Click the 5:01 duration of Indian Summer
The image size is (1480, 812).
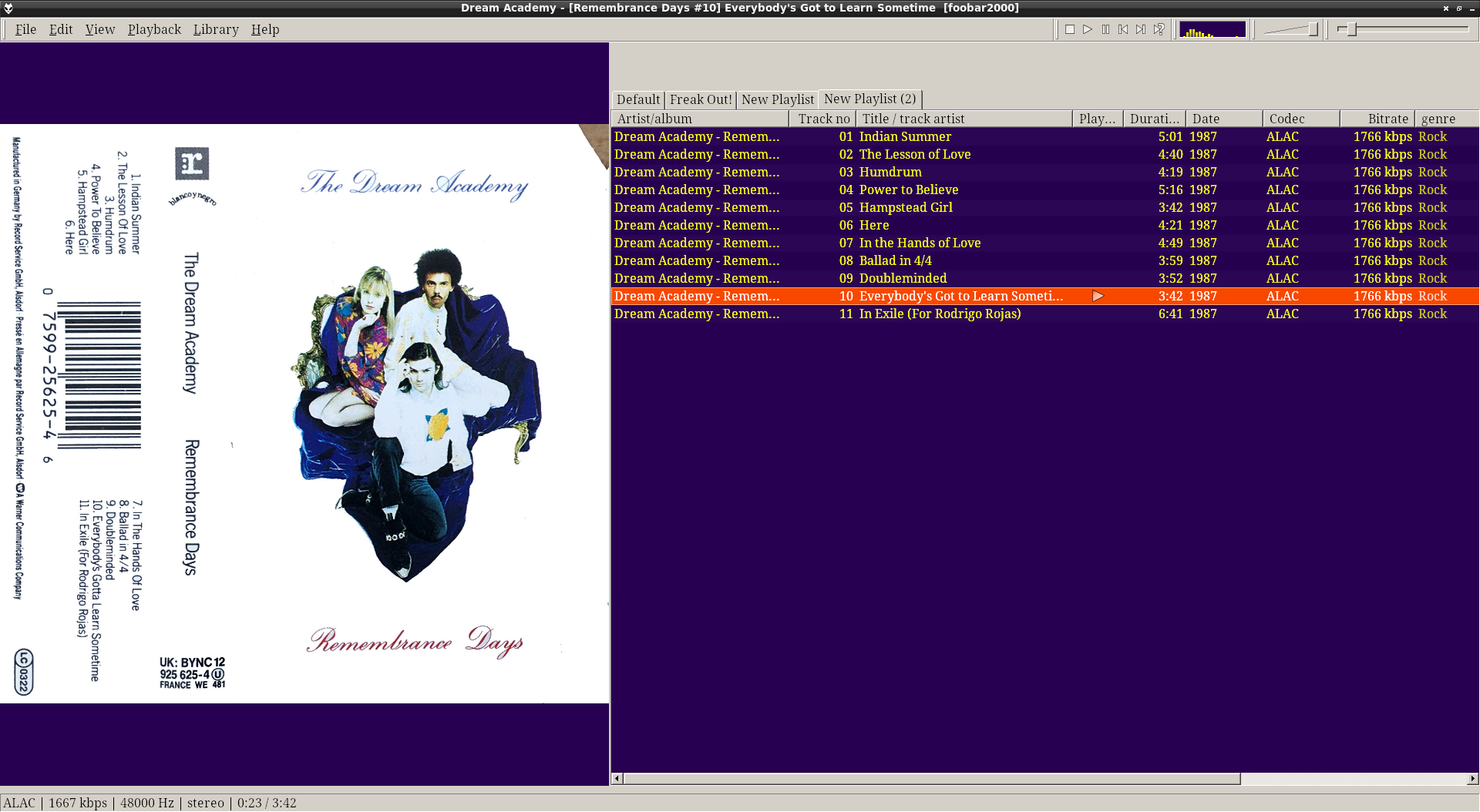pyautogui.click(x=1170, y=136)
